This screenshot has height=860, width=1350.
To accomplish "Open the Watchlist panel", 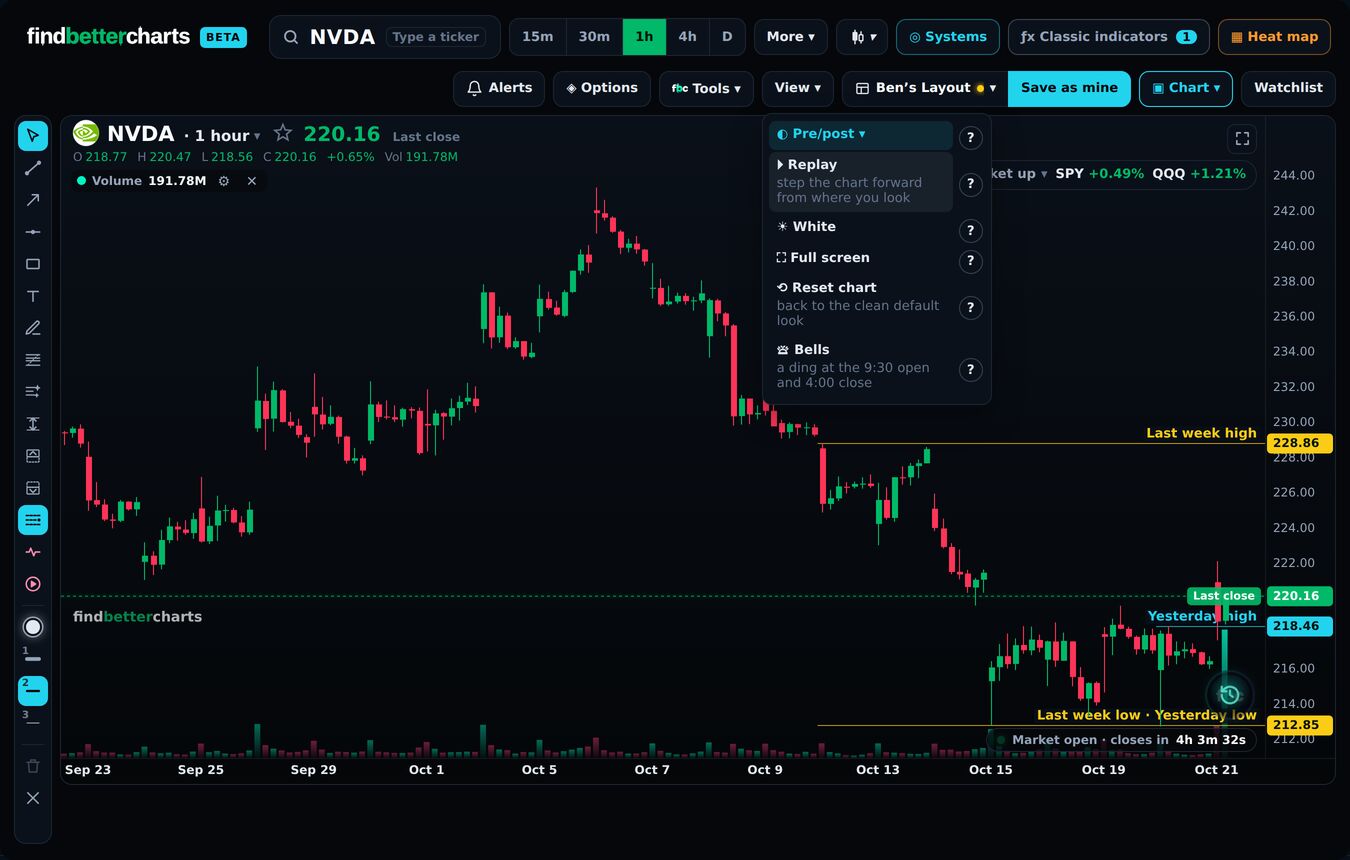I will (x=1288, y=88).
